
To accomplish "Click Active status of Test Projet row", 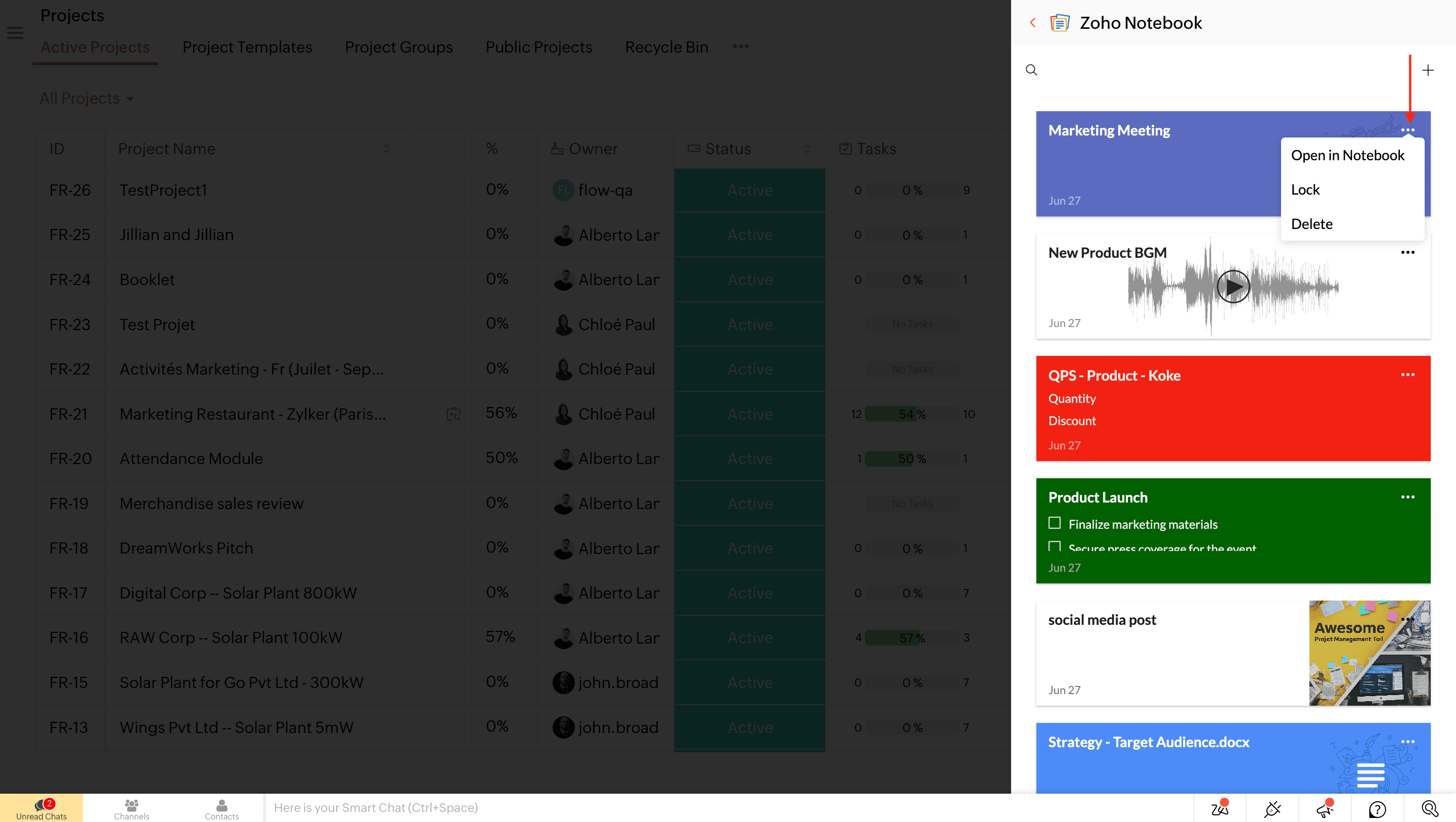I will (749, 325).
